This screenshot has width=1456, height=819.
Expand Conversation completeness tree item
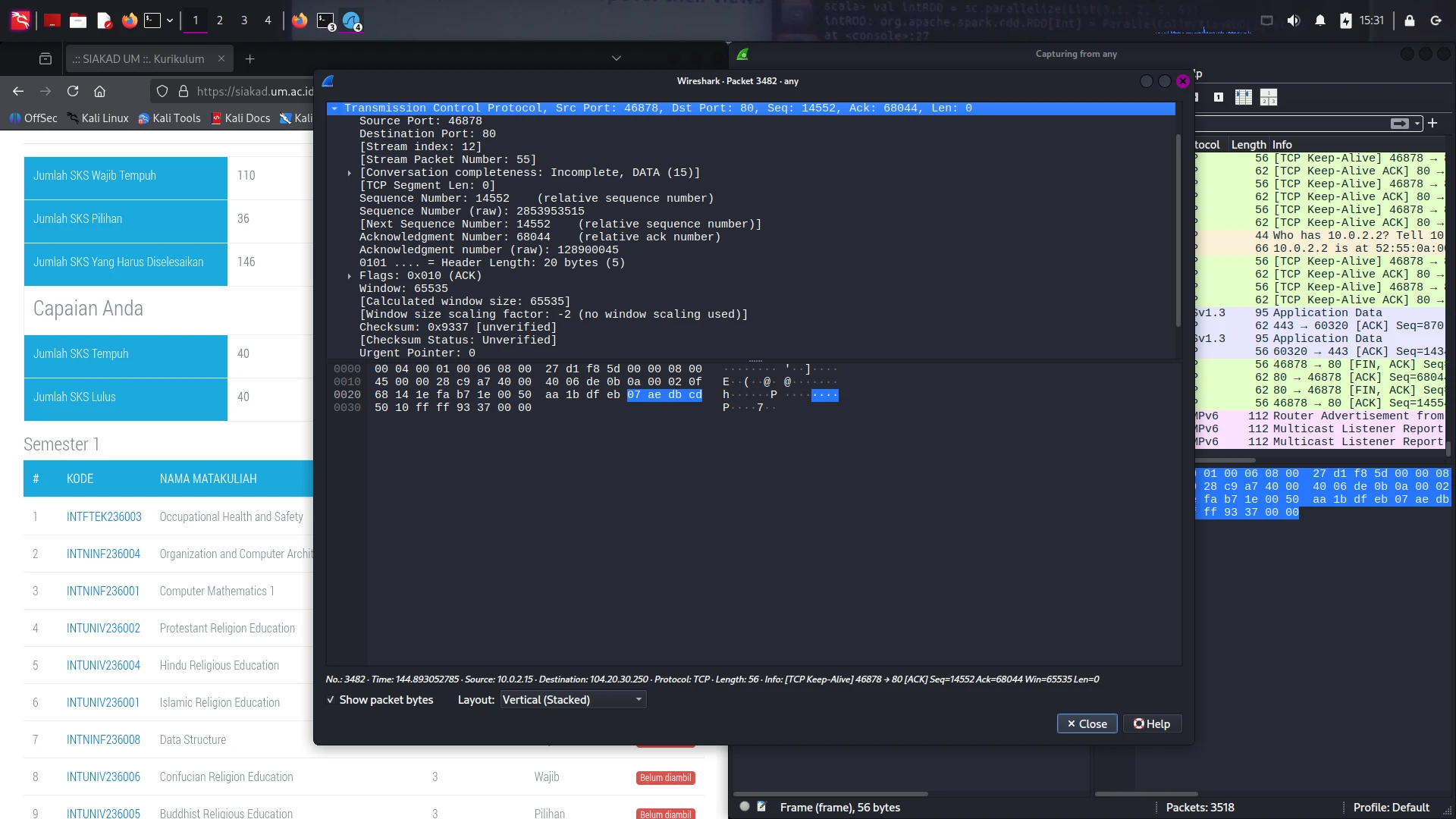coord(349,173)
